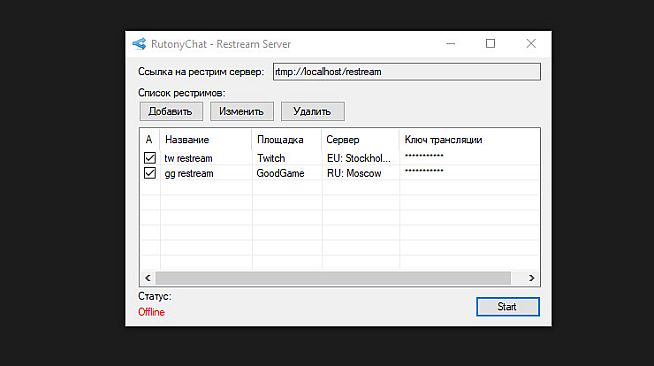Click the left arrow of horizontal scrollbar

[148, 278]
